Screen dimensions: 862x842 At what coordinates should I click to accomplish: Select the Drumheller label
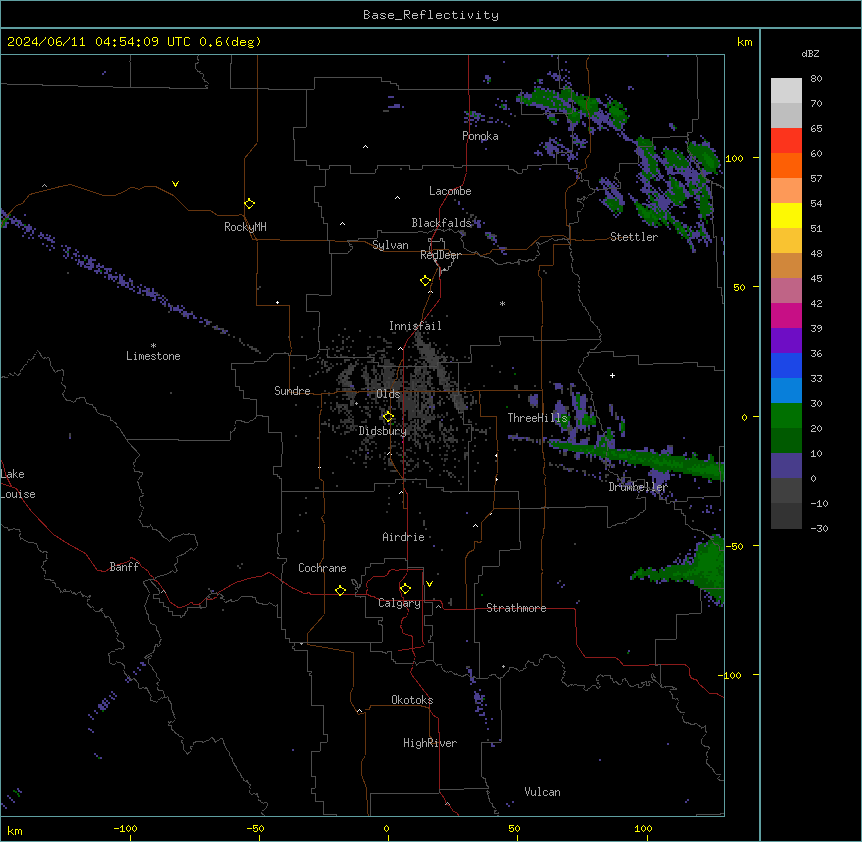638,487
